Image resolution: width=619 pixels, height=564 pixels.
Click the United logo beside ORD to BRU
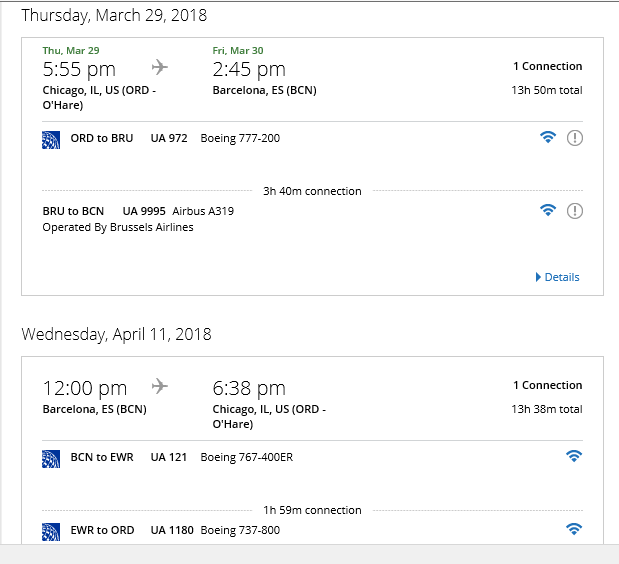point(51,140)
